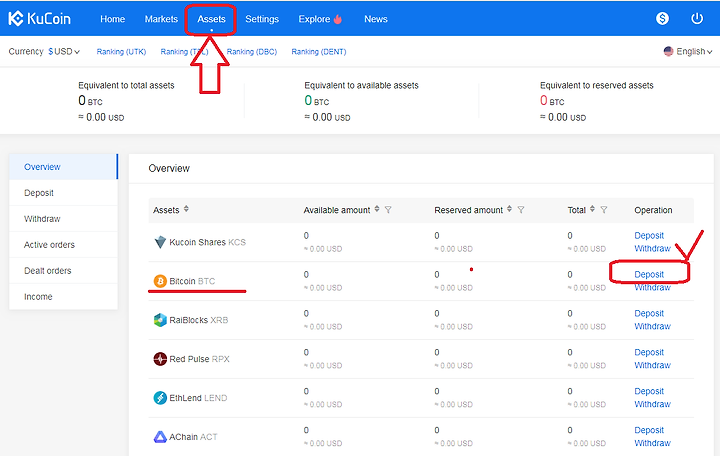This screenshot has width=720, height=456.
Task: Filter the Available amount column
Action: (388, 209)
